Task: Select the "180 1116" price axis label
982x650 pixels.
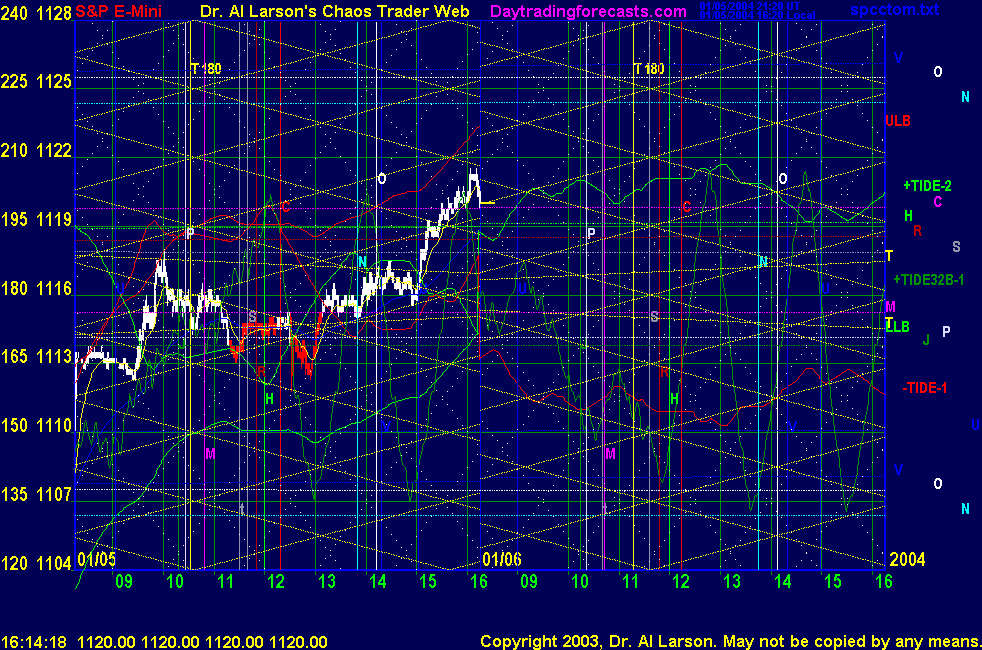Action: (36, 289)
